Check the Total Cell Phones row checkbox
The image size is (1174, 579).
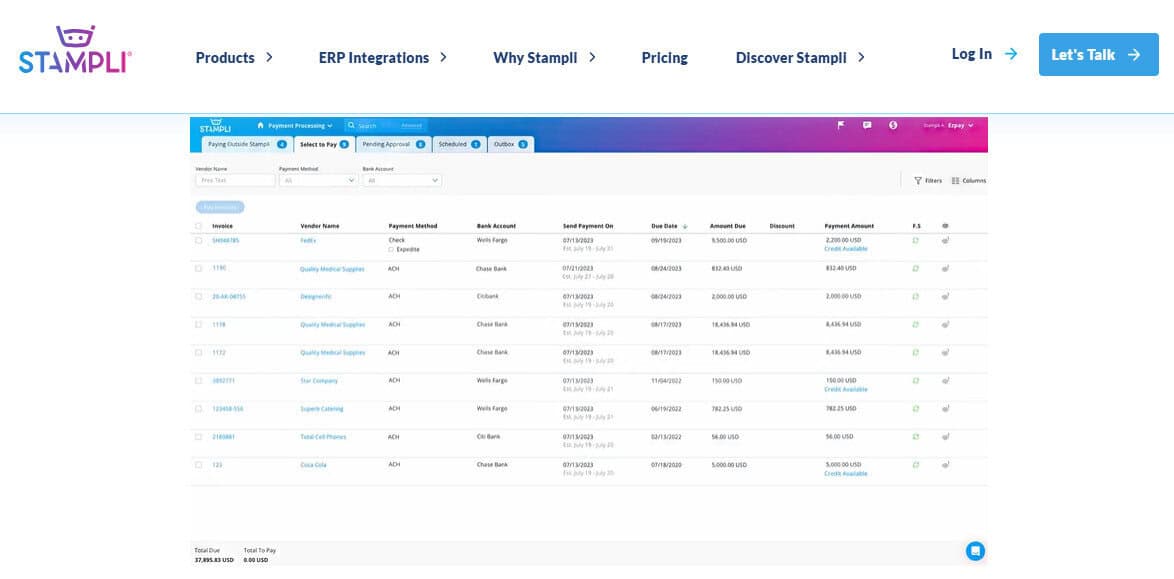[198, 437]
